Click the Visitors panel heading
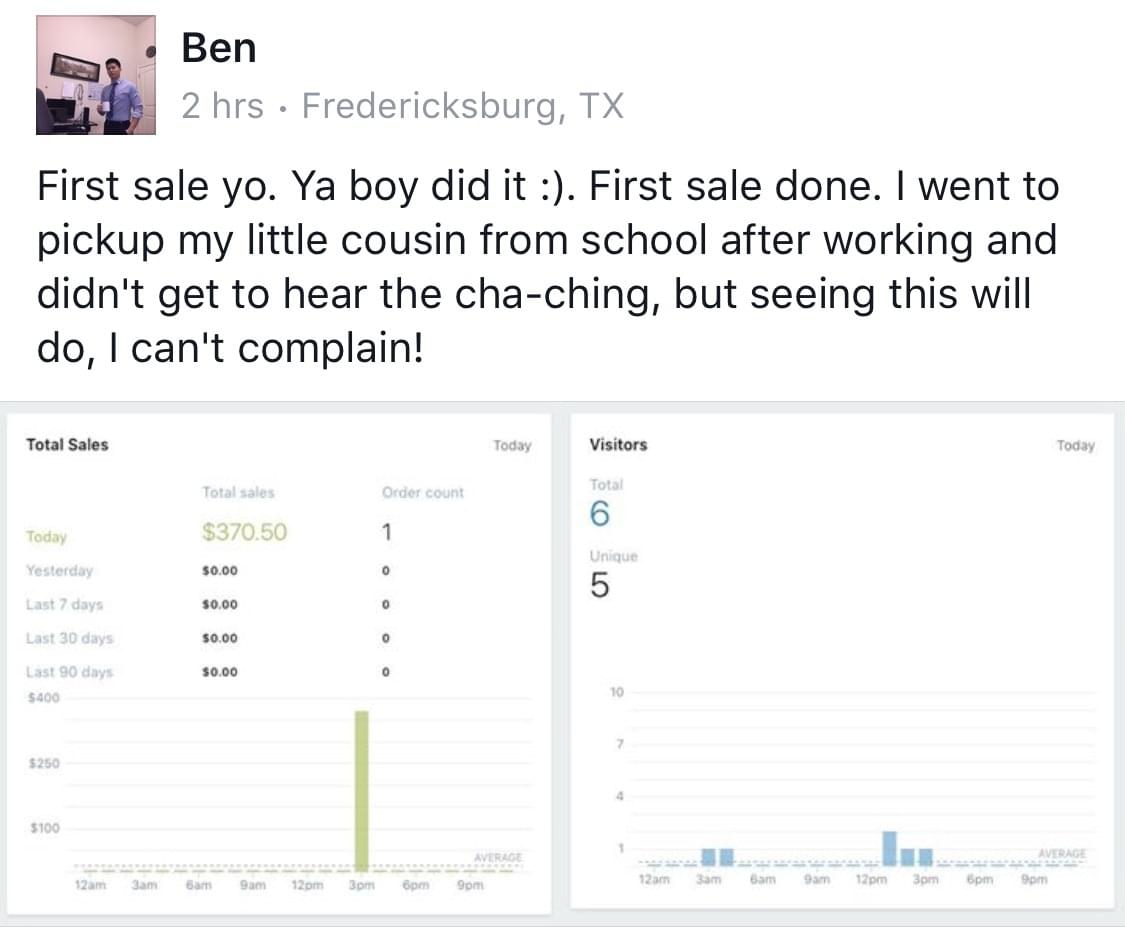 618,445
